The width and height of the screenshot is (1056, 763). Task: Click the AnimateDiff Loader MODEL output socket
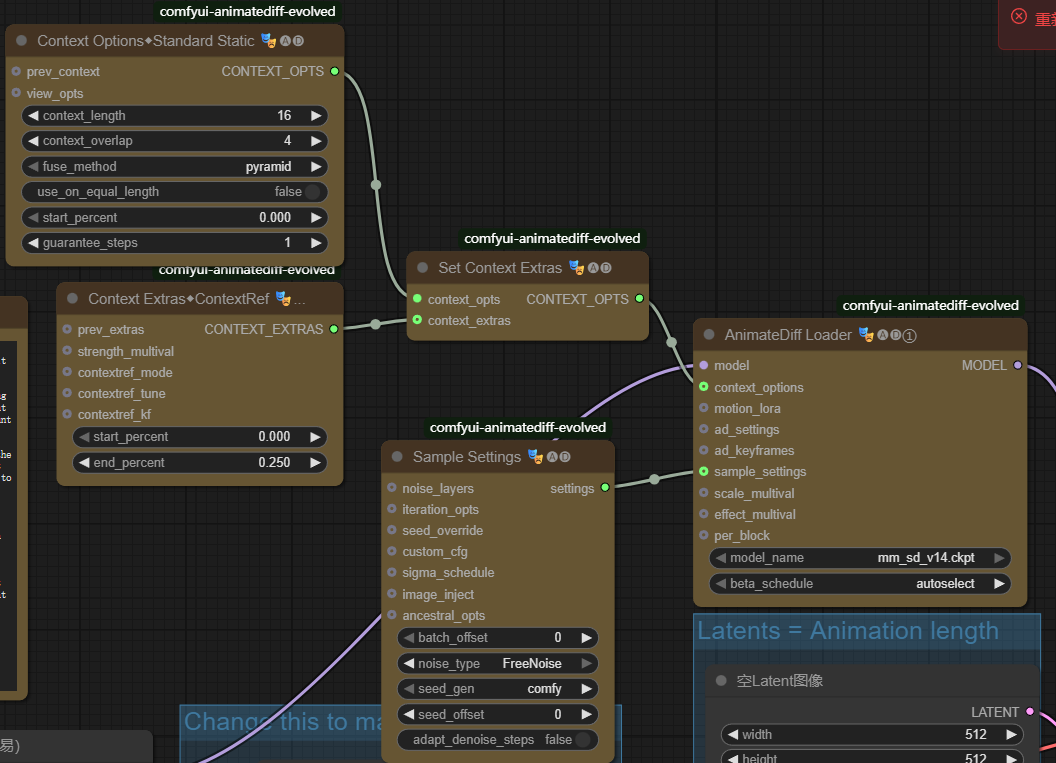coord(1018,366)
